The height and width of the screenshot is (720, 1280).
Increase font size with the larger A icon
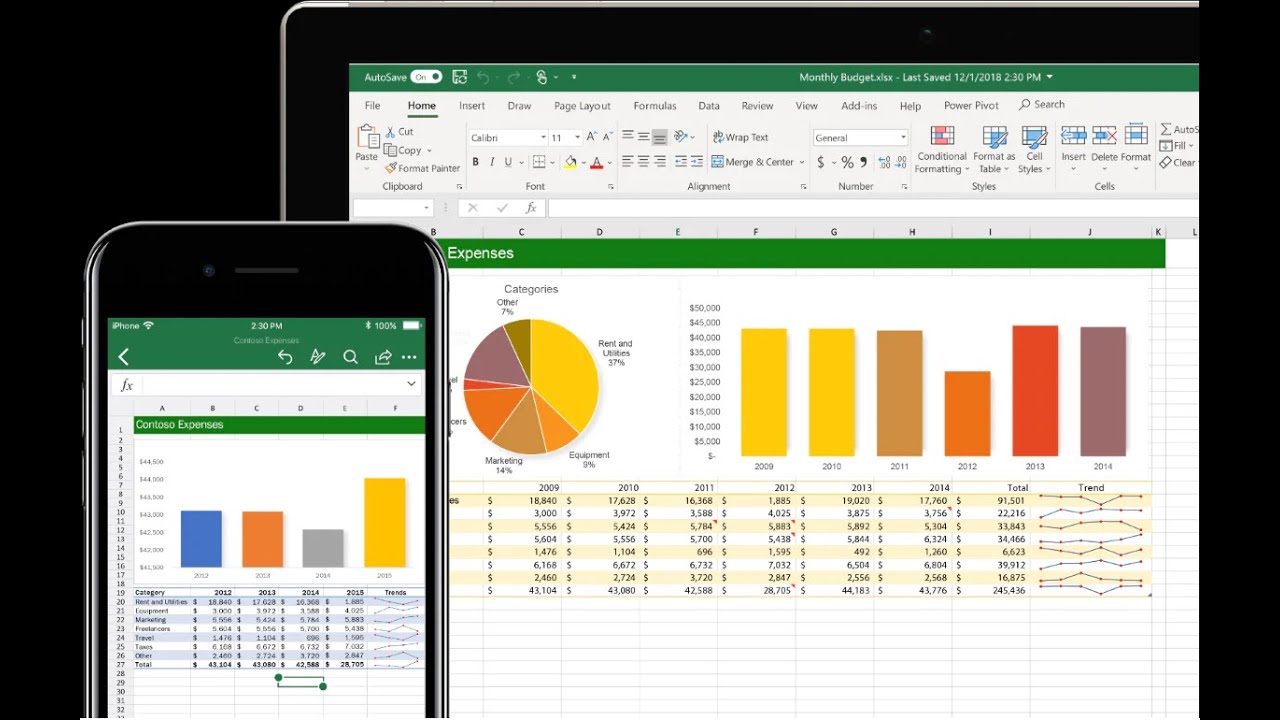[x=591, y=137]
